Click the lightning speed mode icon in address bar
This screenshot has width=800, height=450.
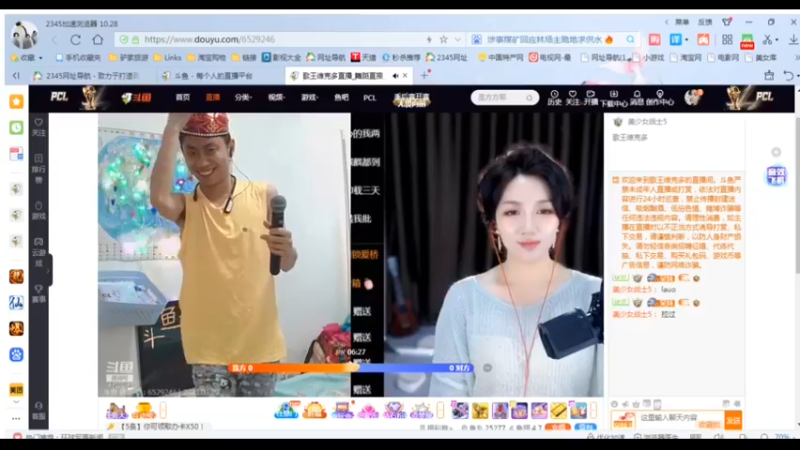pyautogui.click(x=429, y=39)
